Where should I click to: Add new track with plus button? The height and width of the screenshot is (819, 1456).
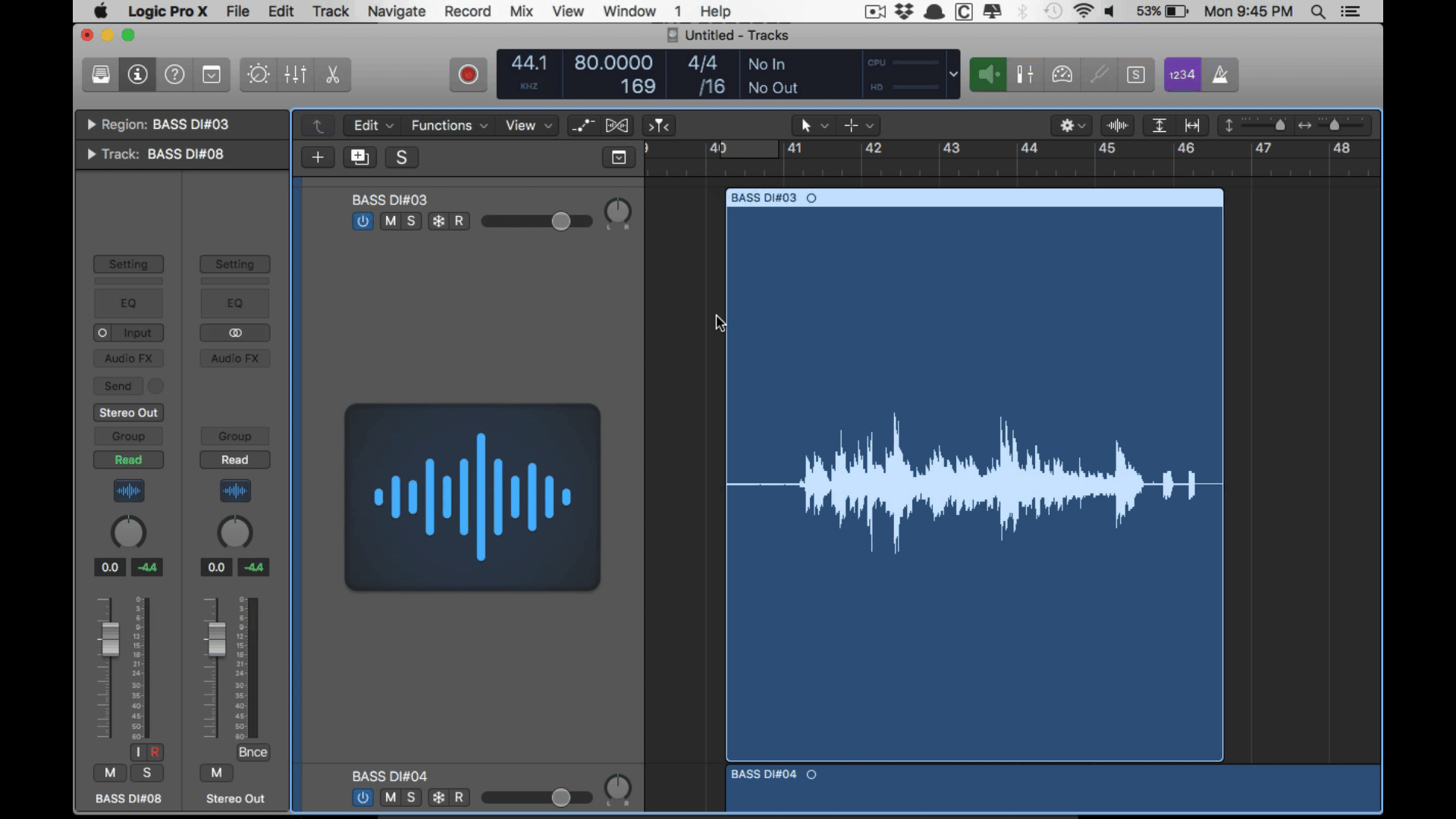pyautogui.click(x=318, y=157)
